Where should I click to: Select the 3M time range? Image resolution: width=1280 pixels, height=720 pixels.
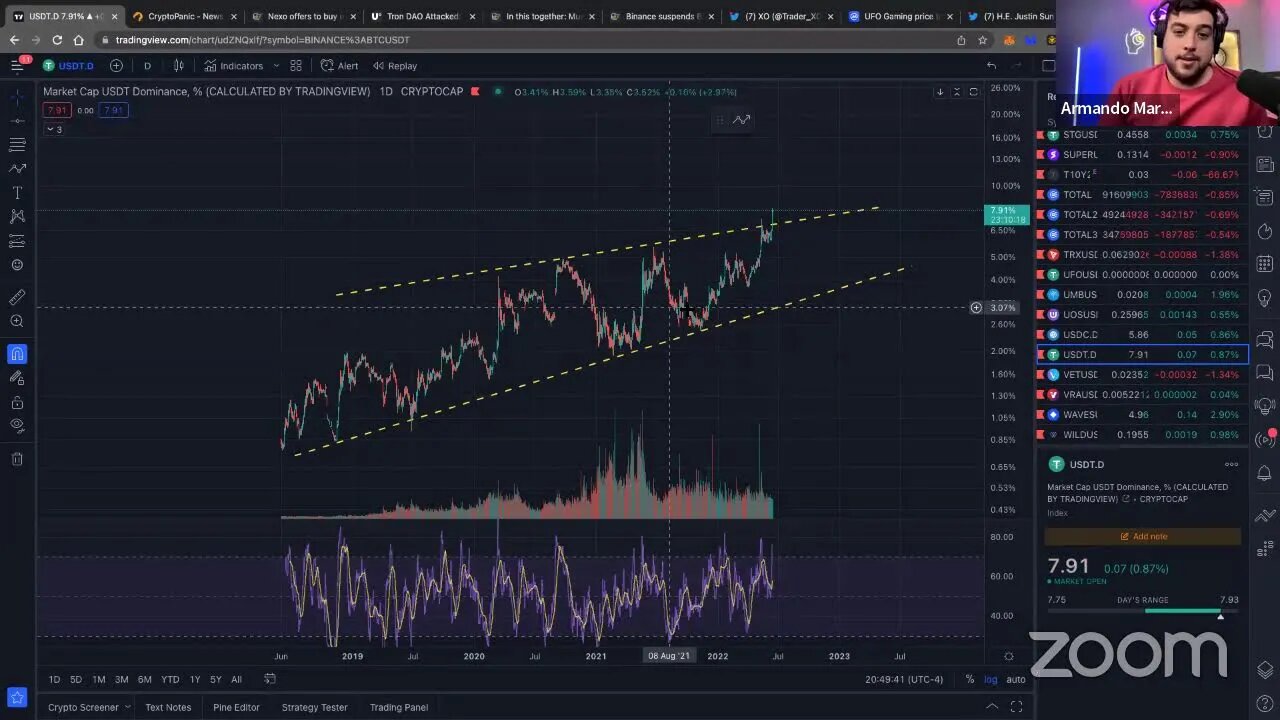pyautogui.click(x=121, y=680)
